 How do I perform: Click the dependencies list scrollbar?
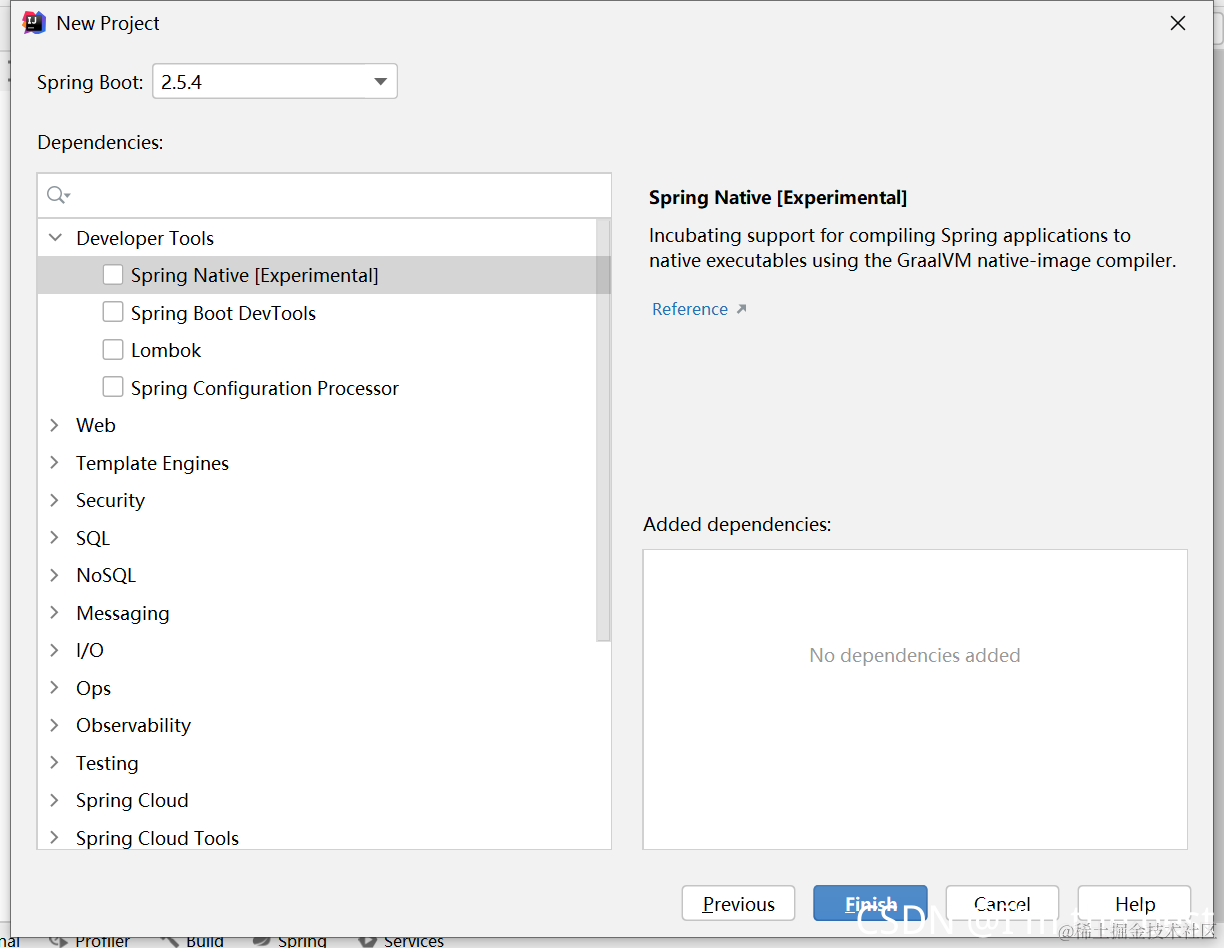[603, 430]
